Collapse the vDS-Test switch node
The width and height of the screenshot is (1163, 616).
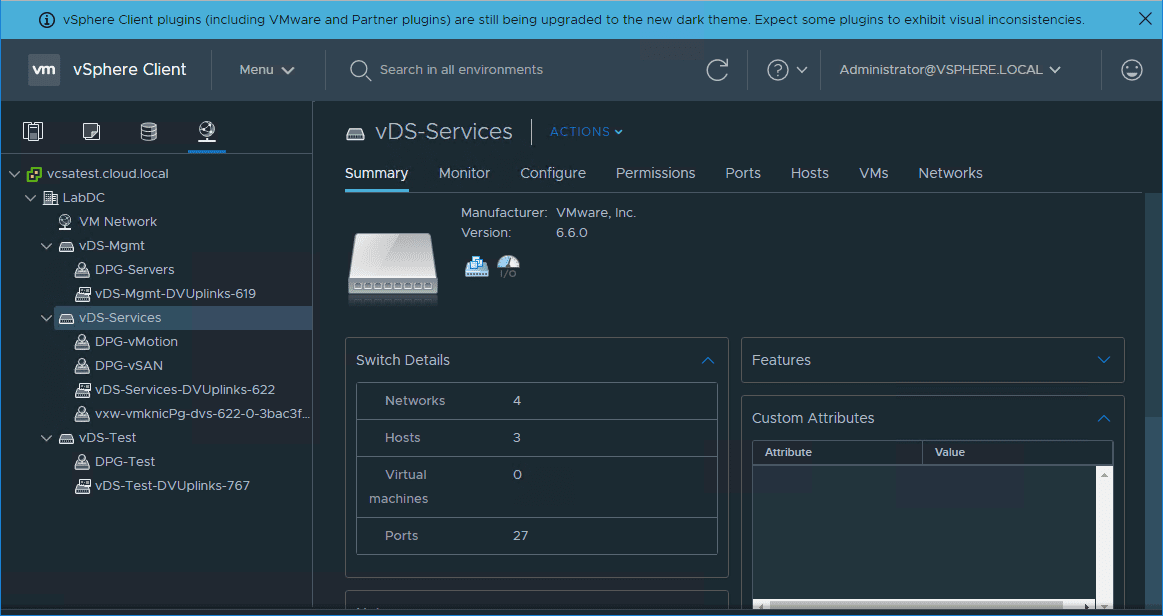click(46, 438)
